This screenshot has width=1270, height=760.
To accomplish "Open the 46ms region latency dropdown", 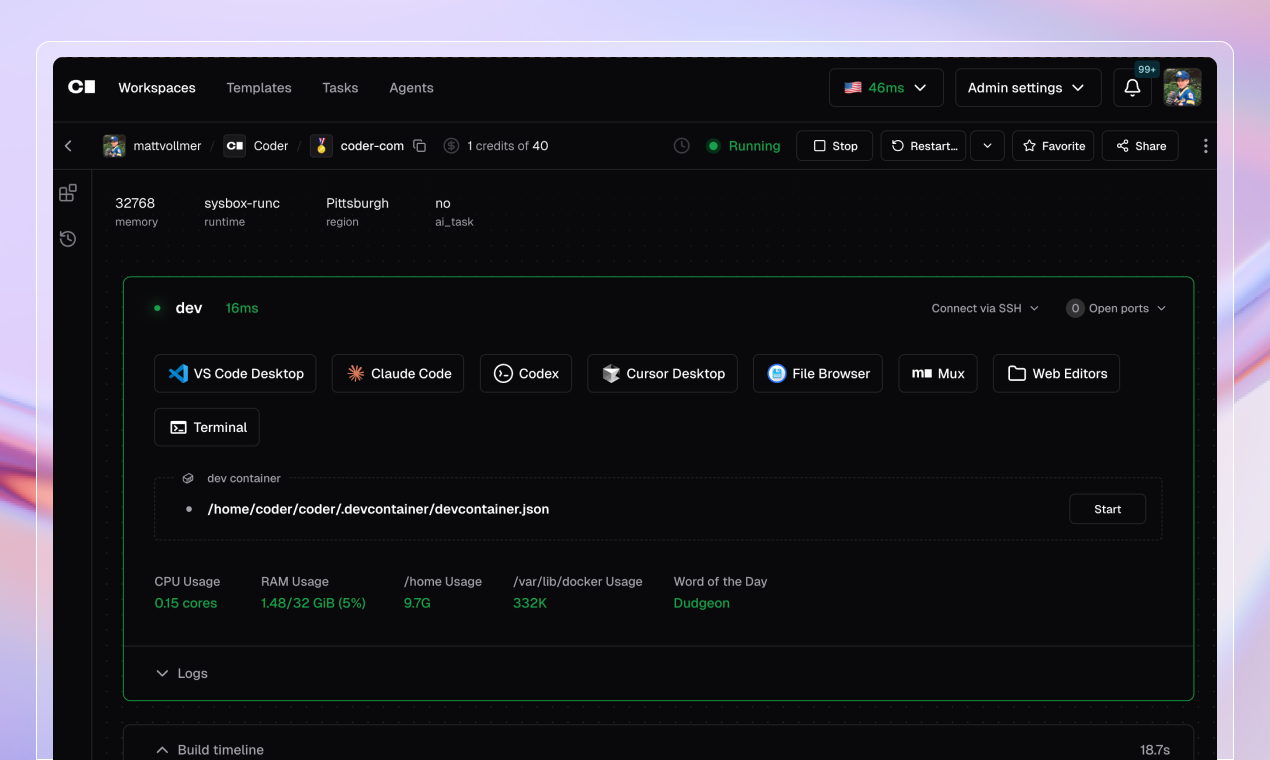I will tap(886, 88).
